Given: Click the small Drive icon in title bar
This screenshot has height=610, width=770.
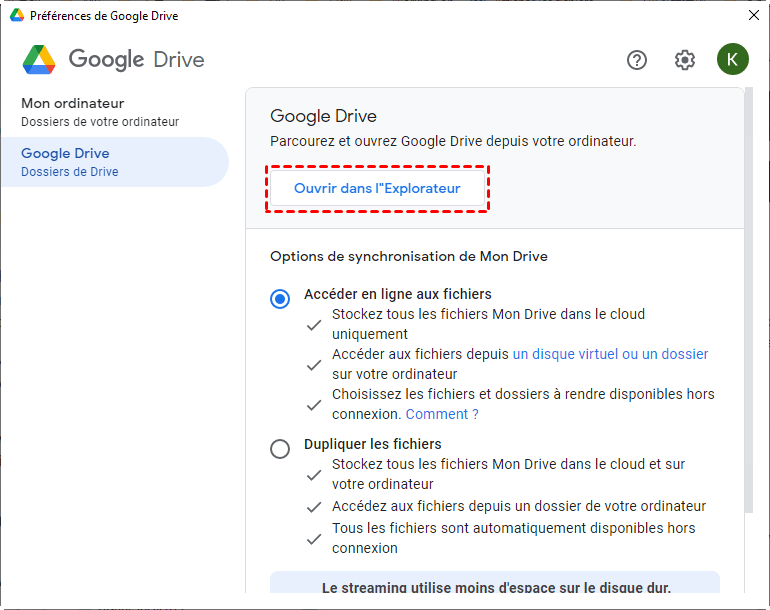Looking at the screenshot, I should coord(16,16).
